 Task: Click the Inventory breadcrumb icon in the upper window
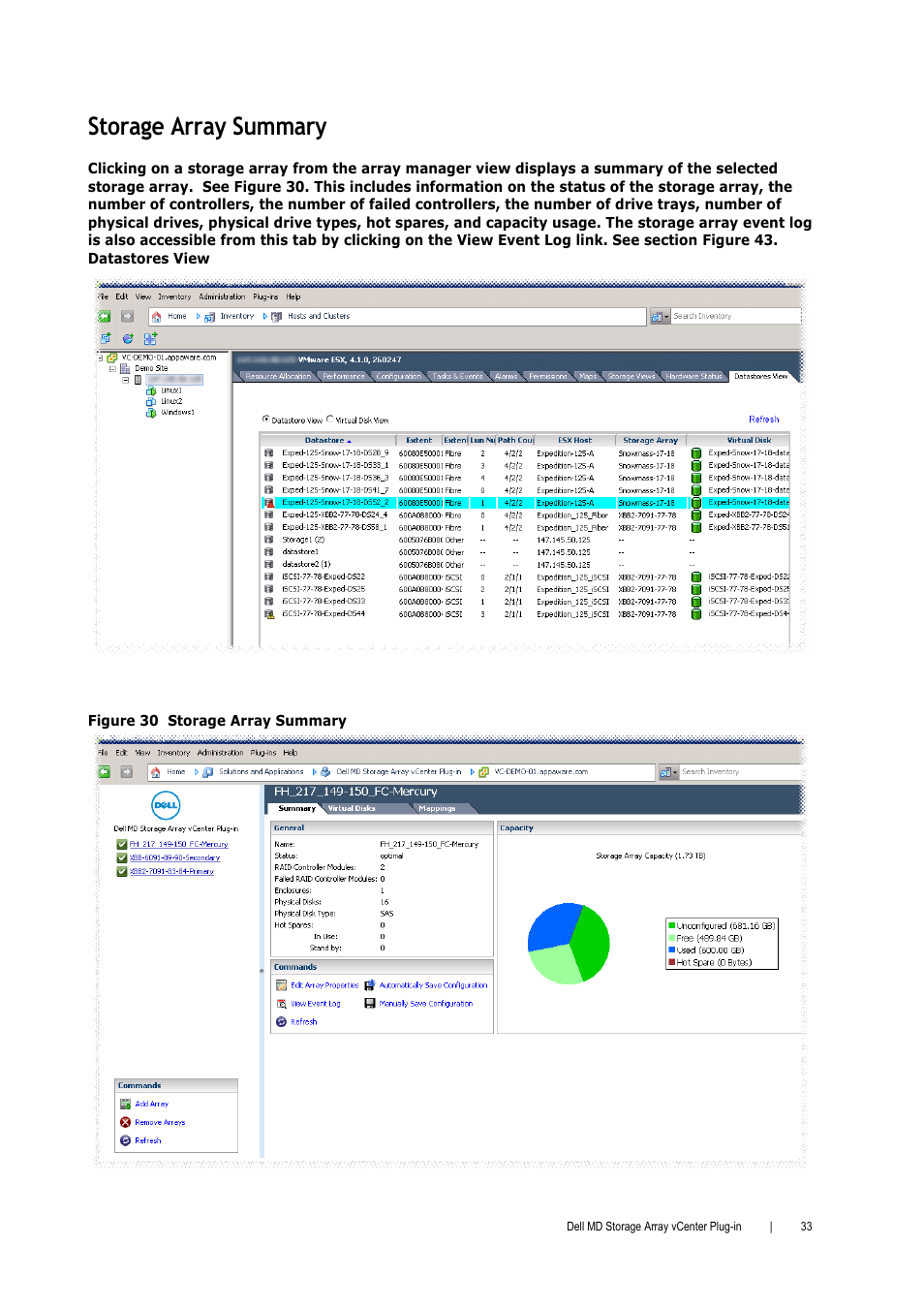(210, 317)
